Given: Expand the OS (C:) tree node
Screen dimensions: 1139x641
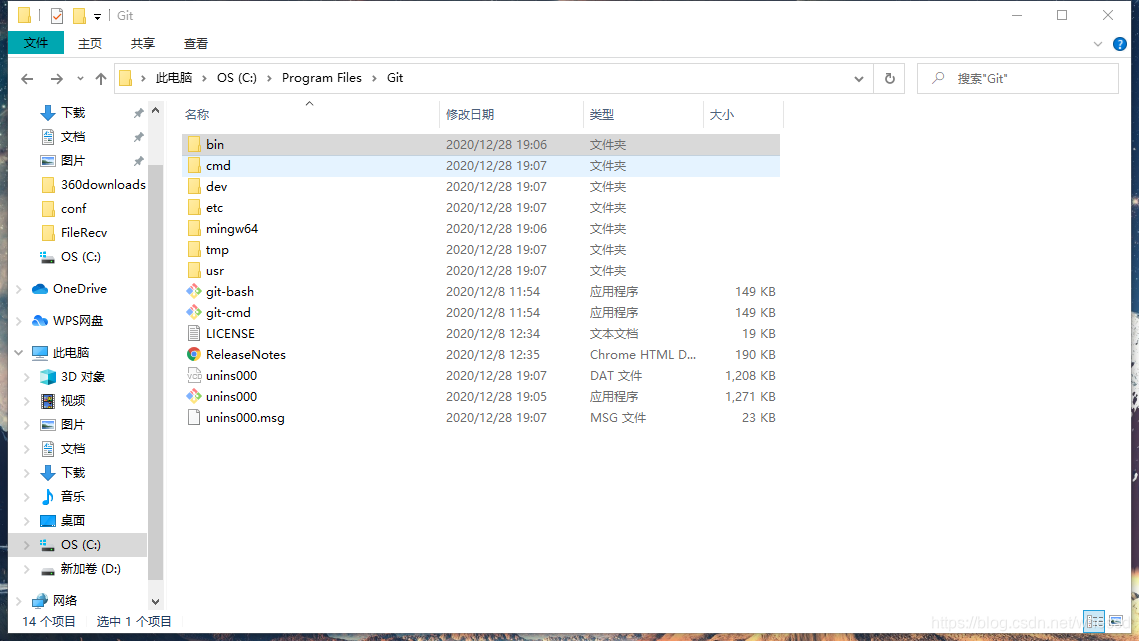Looking at the screenshot, I should 27,544.
